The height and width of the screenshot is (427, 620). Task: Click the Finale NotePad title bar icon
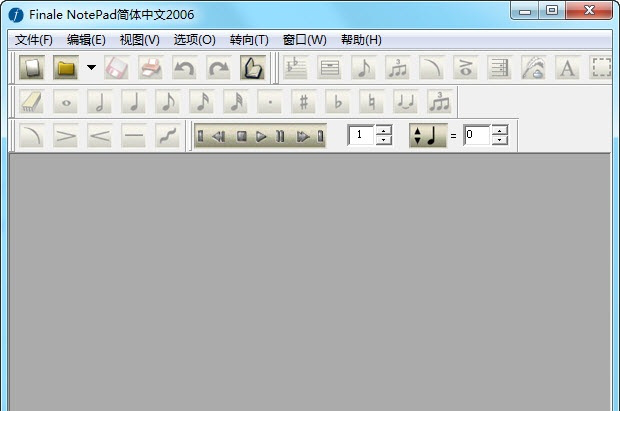click(x=16, y=15)
